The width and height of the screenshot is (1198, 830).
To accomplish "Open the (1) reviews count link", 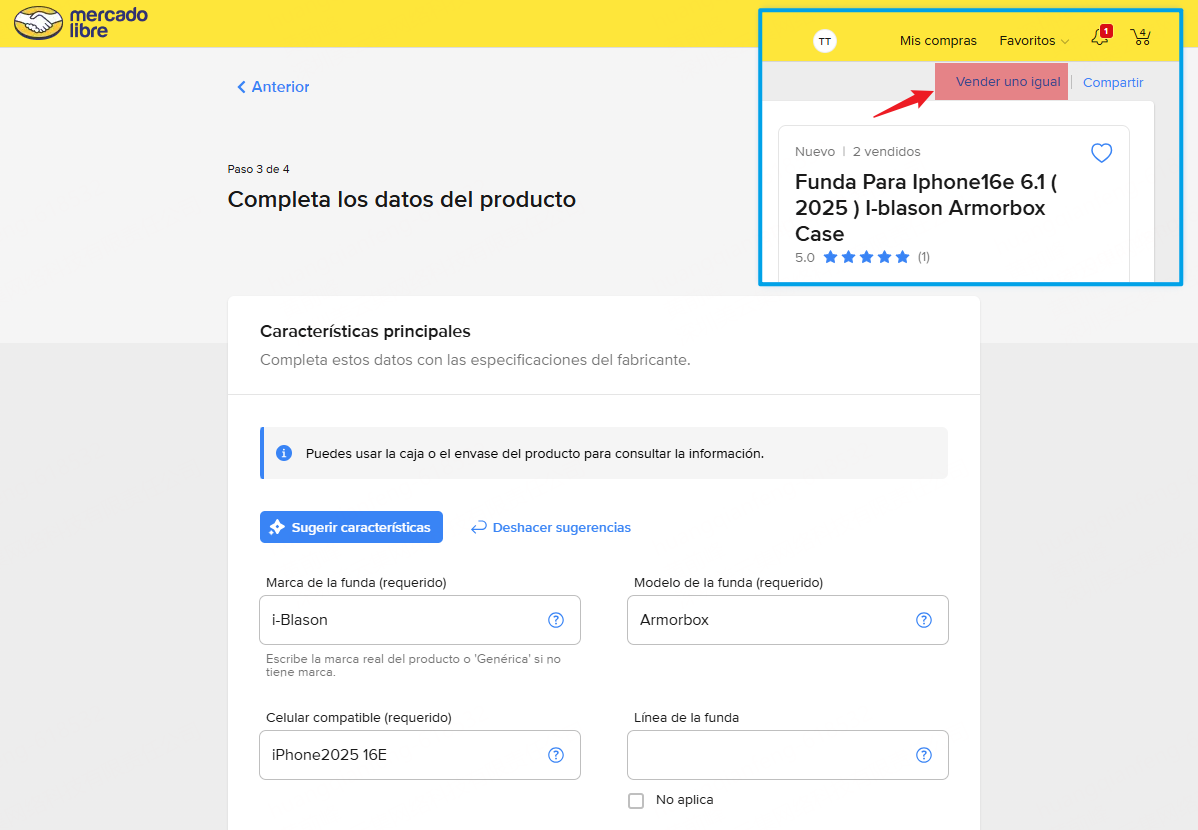I will pyautogui.click(x=924, y=257).
